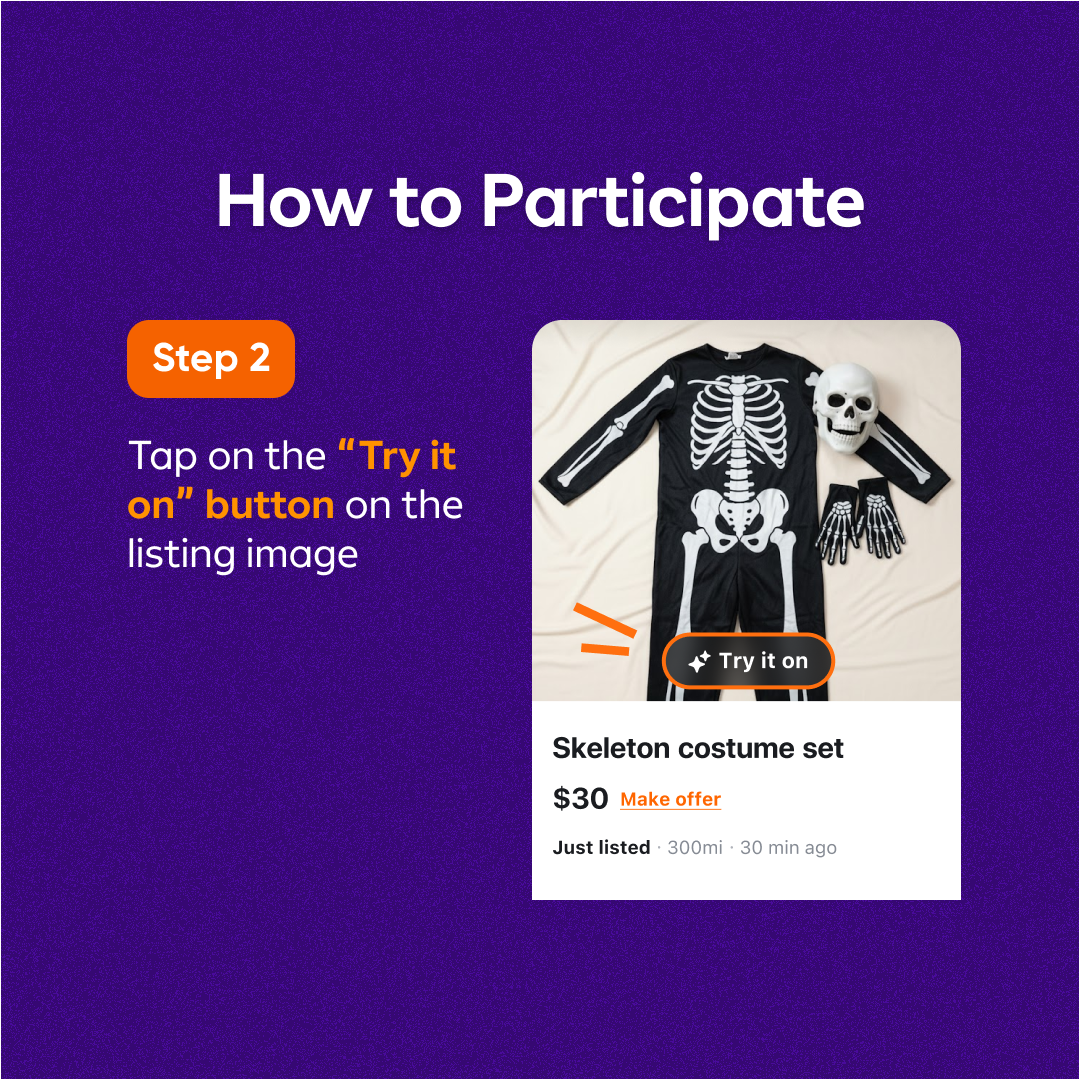
Task: Click the sparkle icon in Try it on
Action: point(698,662)
